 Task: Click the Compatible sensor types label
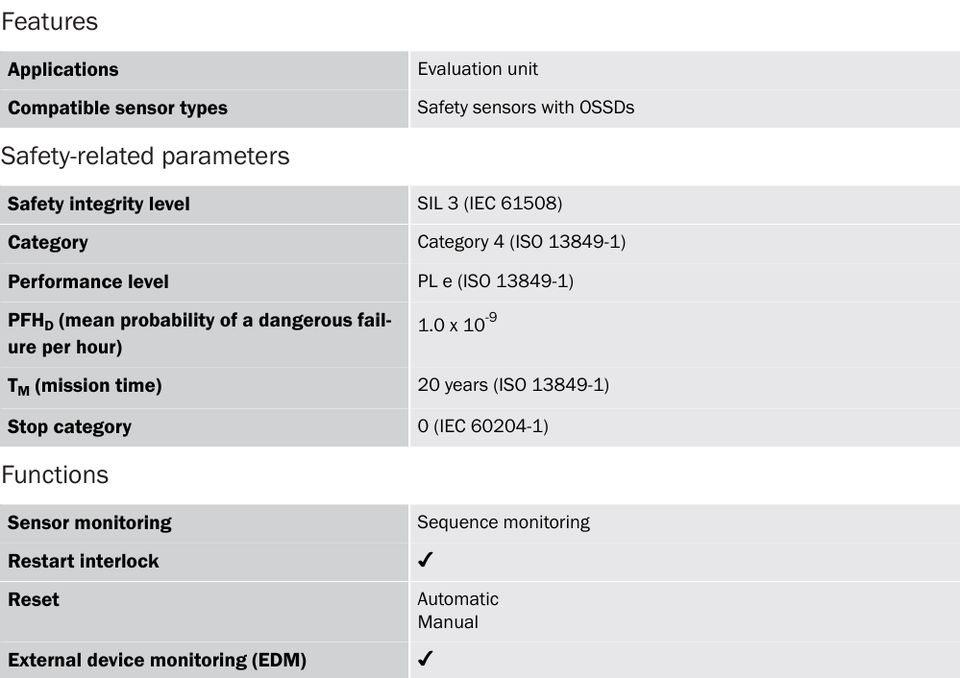(118, 108)
